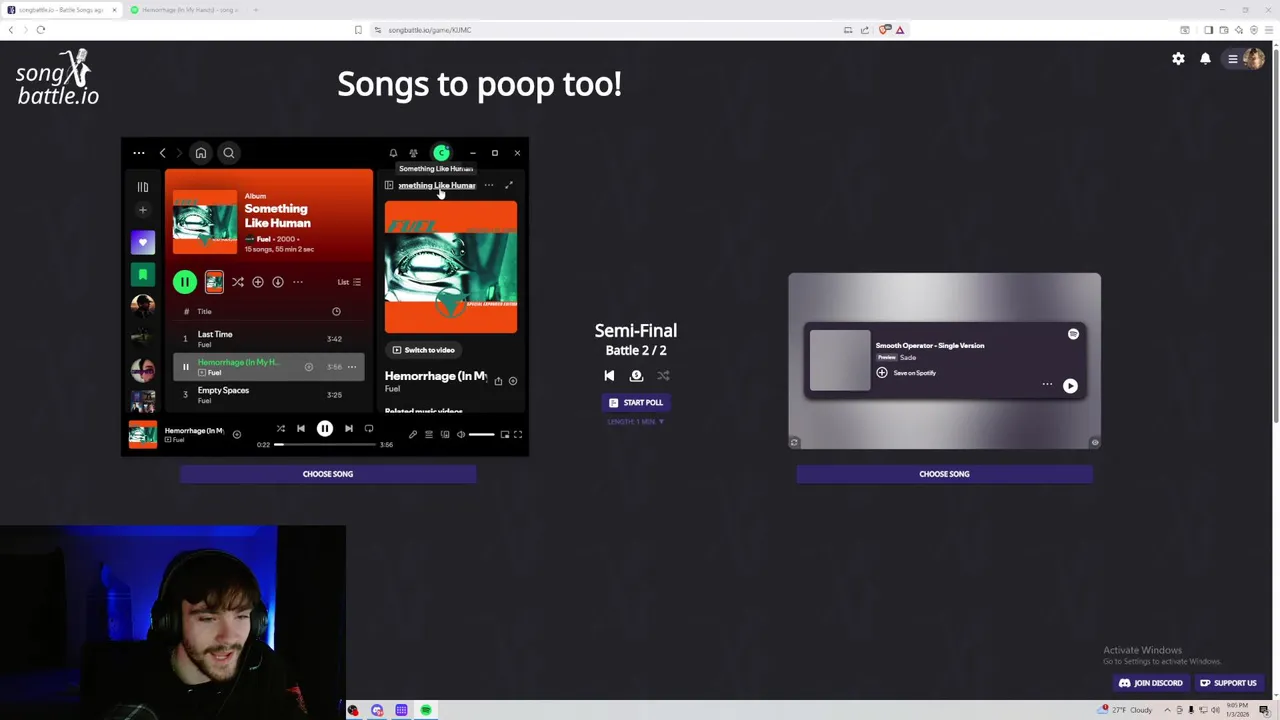Open Spotify's three-dot main menu

[139, 153]
